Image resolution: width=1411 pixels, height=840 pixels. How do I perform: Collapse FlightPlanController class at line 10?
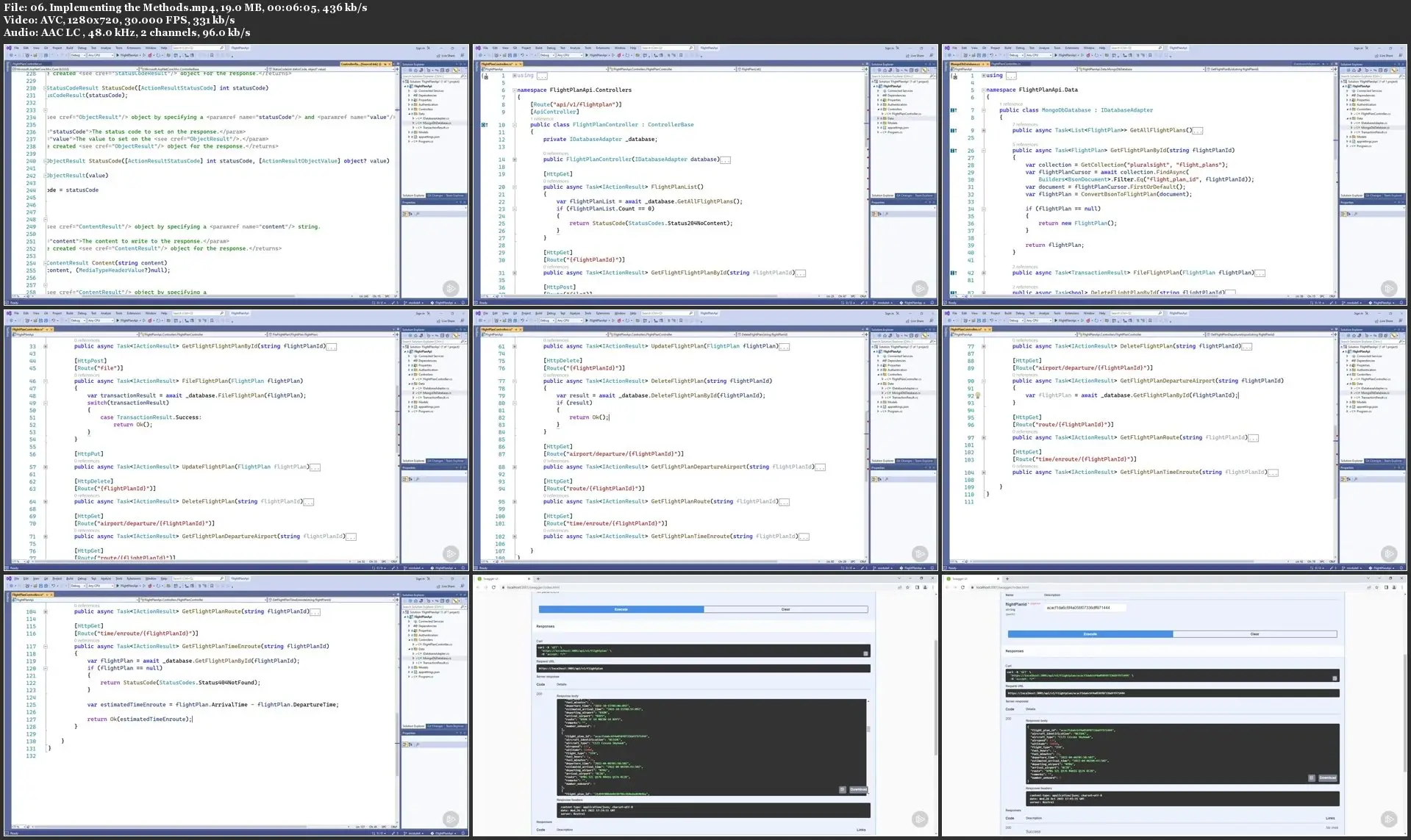click(514, 125)
